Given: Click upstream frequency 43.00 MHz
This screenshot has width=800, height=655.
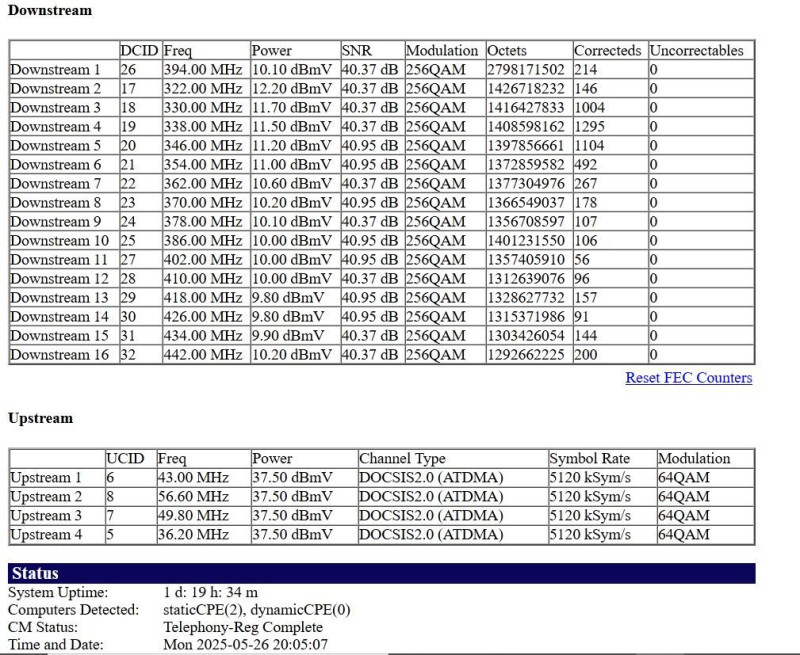Looking at the screenshot, I should click(x=193, y=477).
